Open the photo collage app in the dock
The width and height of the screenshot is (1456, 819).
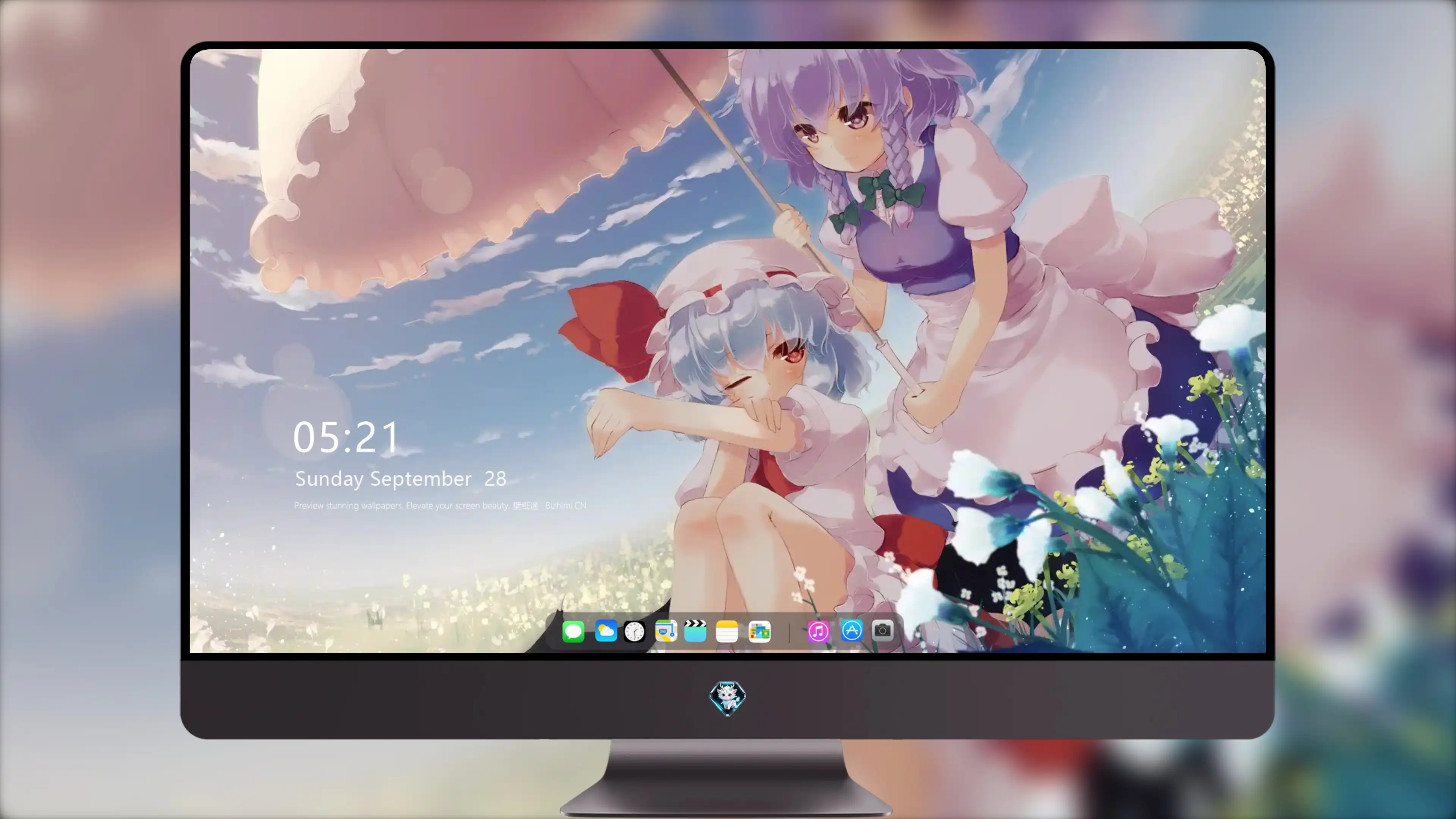pyautogui.click(x=759, y=631)
